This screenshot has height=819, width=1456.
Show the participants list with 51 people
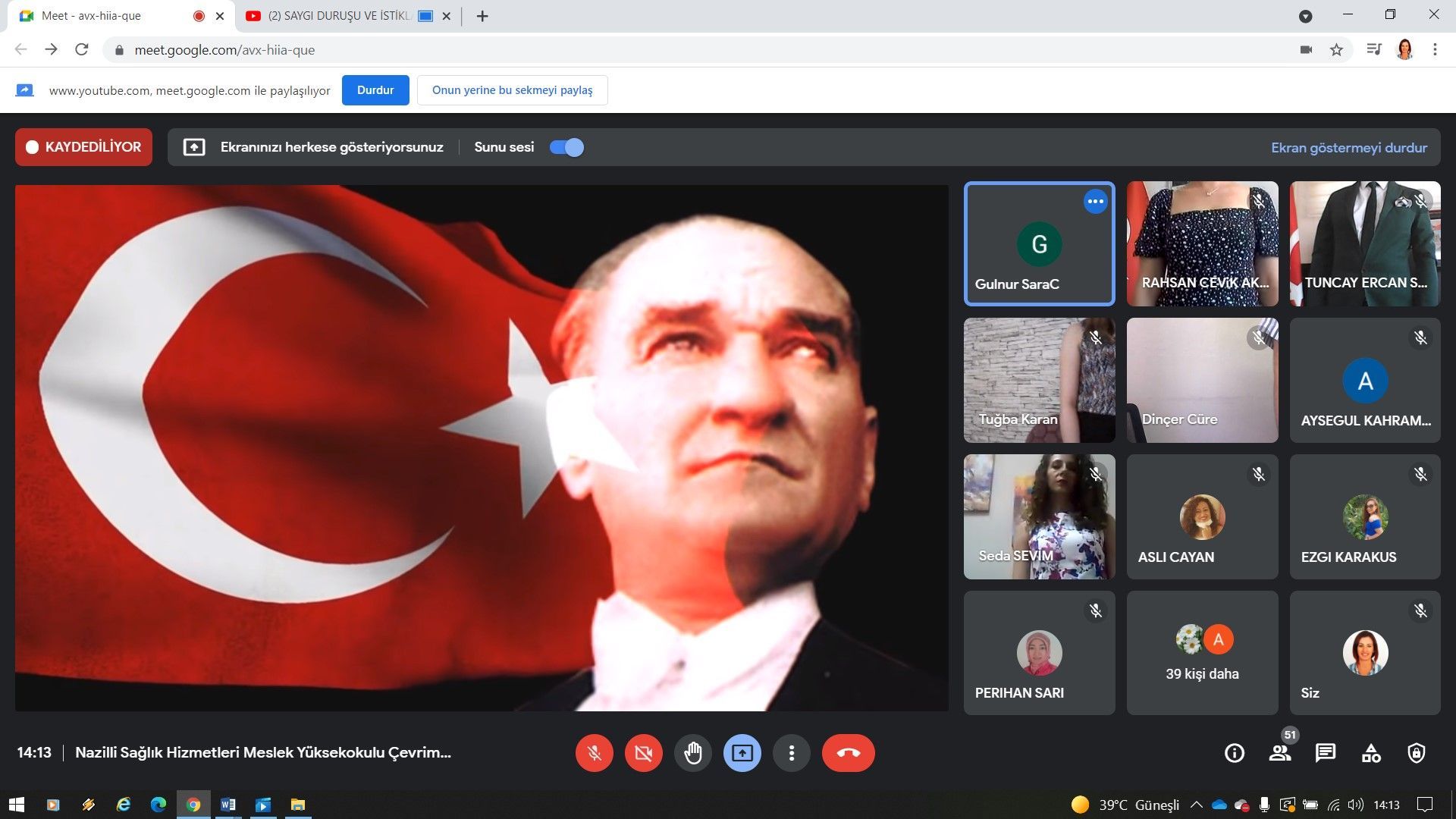pyautogui.click(x=1280, y=753)
